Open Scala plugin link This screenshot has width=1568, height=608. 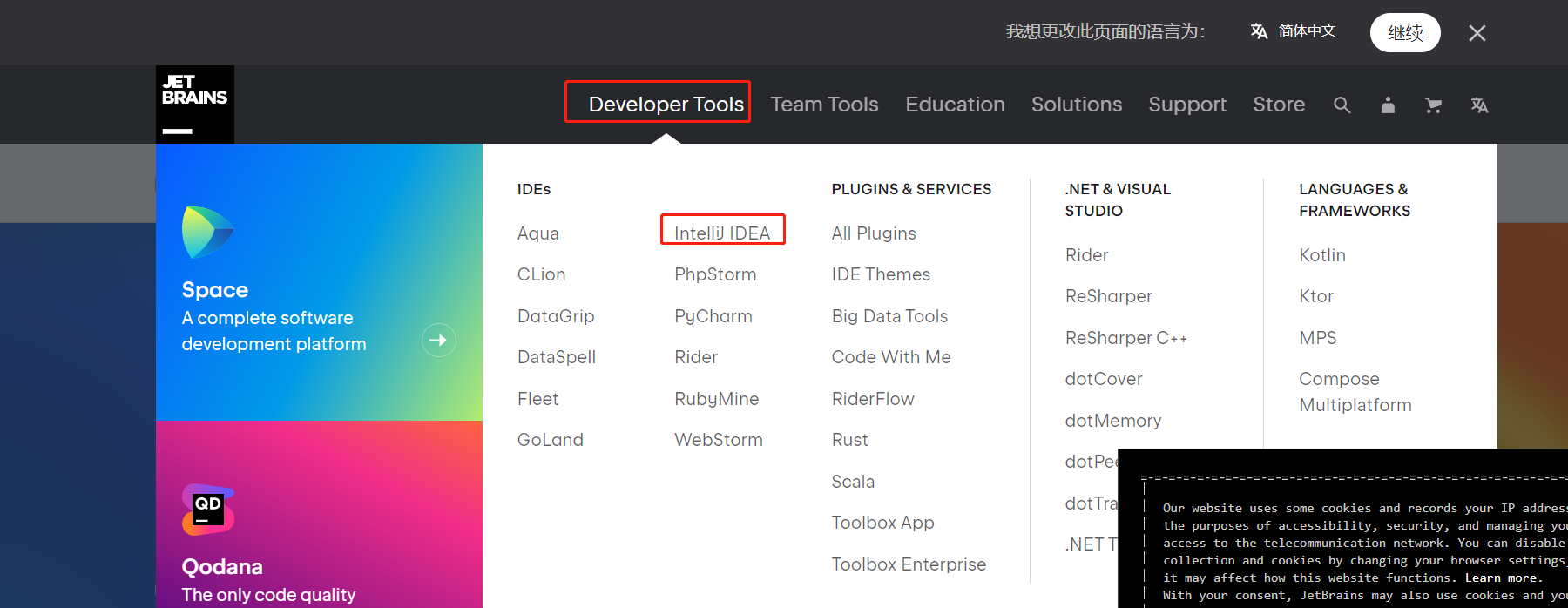point(853,482)
